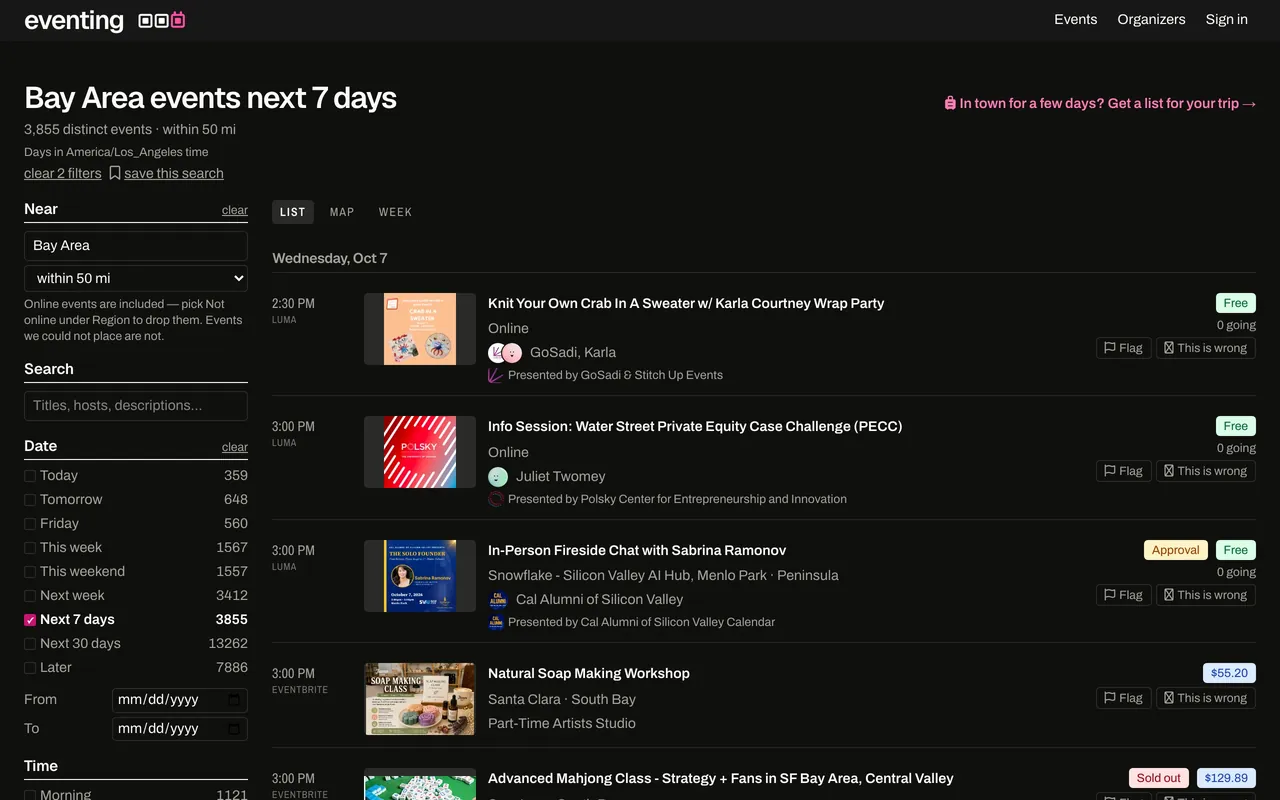This screenshot has height=800, width=1280.
Task: Click the Polsky Center presenter logo icon
Action: pyautogui.click(x=495, y=499)
